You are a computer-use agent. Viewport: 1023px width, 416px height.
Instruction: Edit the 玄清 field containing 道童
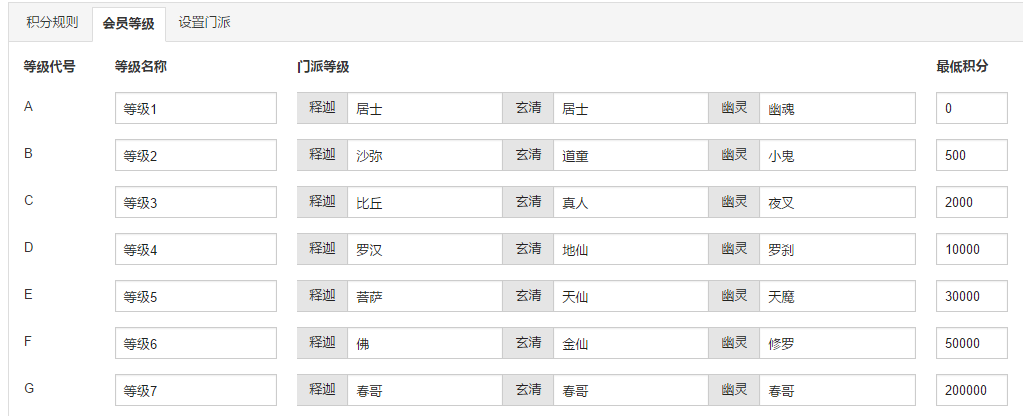630,155
